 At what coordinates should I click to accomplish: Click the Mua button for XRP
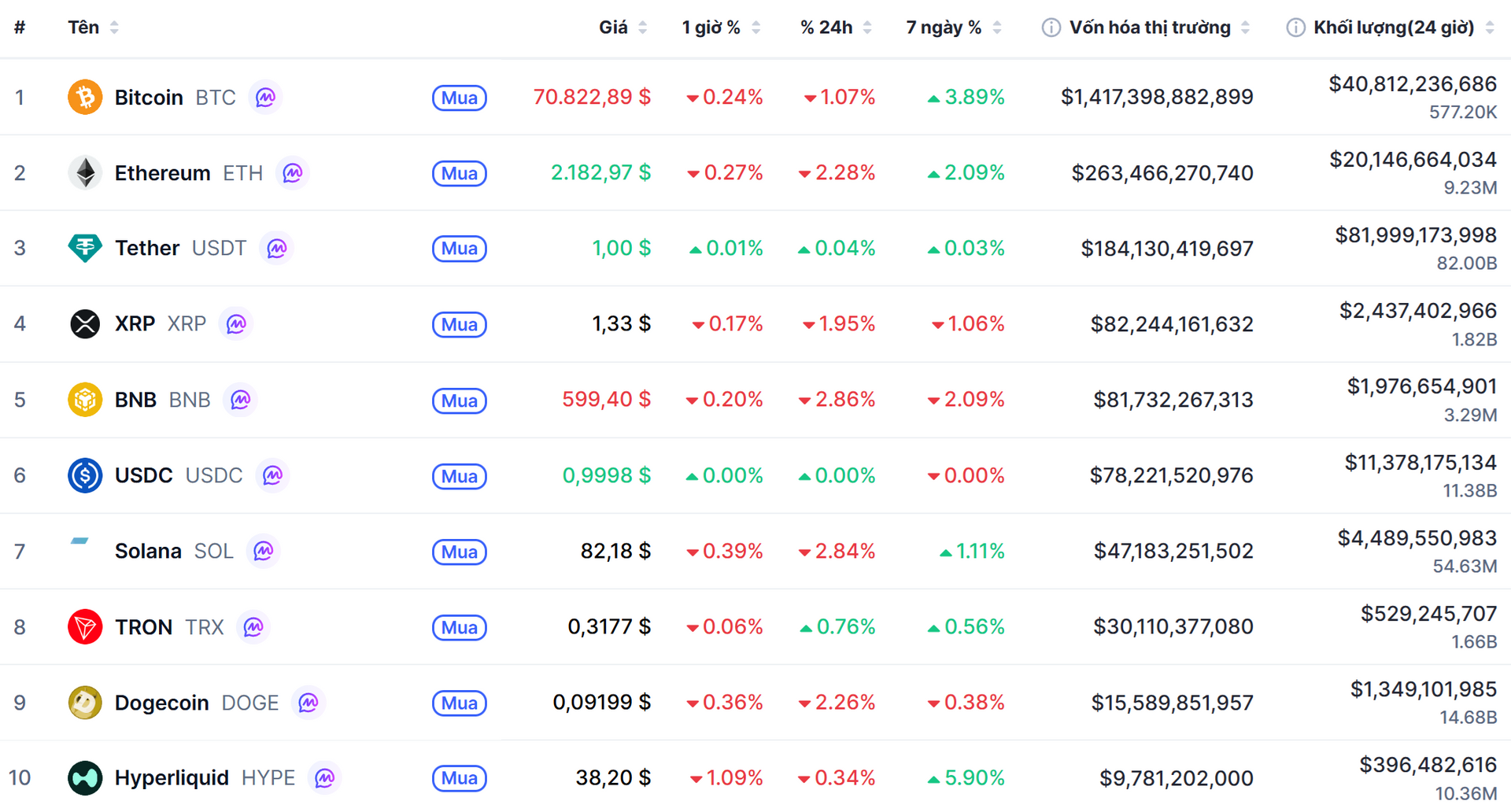point(460,324)
